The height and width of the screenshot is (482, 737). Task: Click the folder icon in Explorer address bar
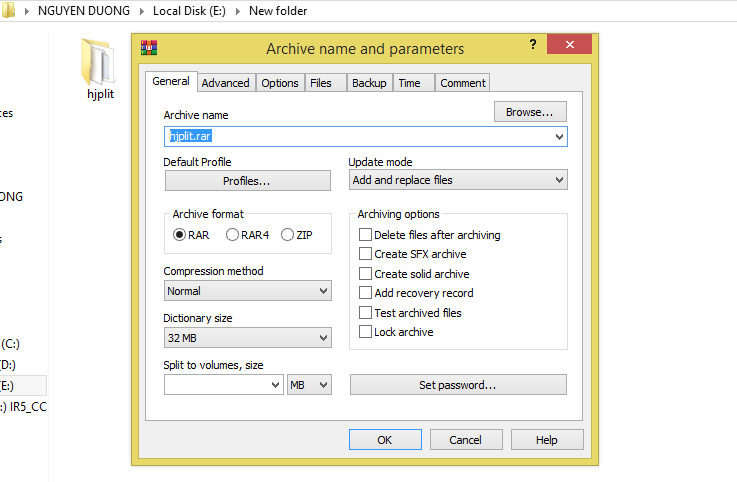[8, 10]
